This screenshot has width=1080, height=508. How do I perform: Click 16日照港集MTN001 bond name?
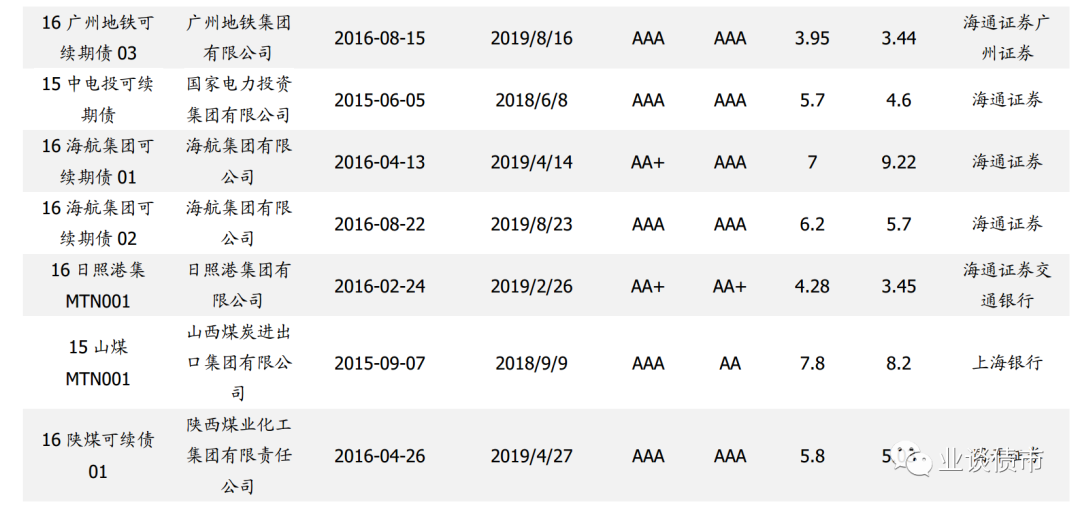click(x=98, y=285)
